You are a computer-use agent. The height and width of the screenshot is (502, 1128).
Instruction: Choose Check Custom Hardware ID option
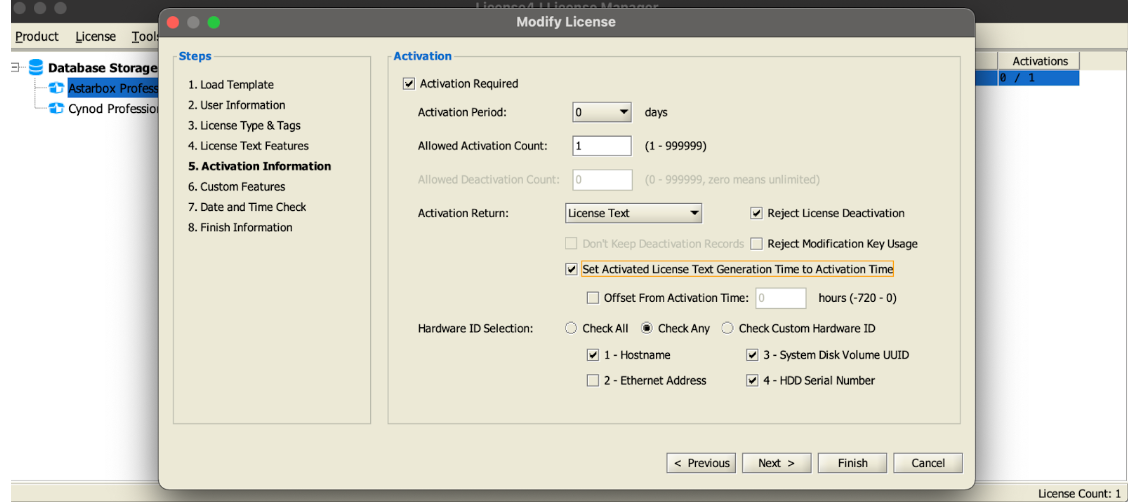coord(727,329)
